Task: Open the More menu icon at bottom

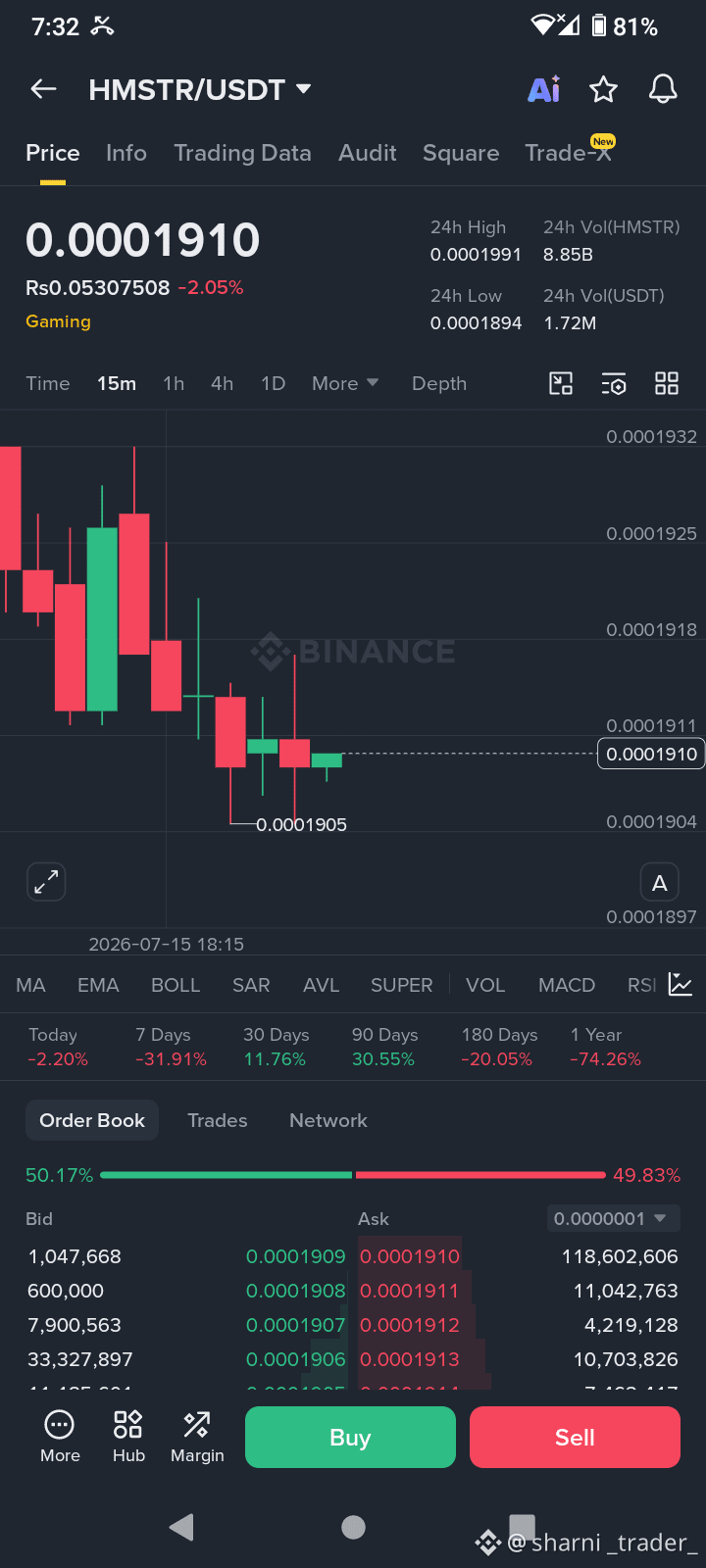Action: point(60,1437)
